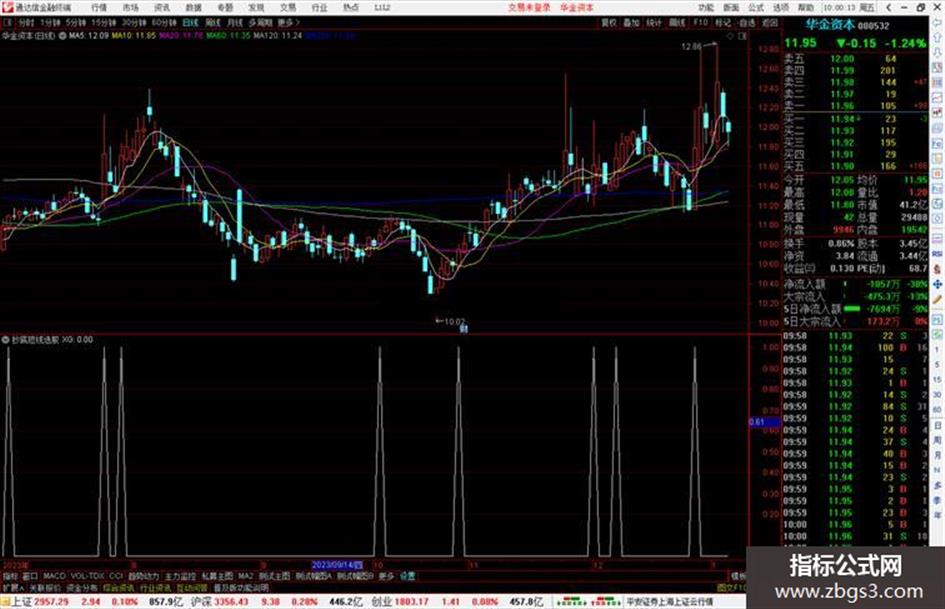Select the 指标 tab at bottom left

coord(10,576)
